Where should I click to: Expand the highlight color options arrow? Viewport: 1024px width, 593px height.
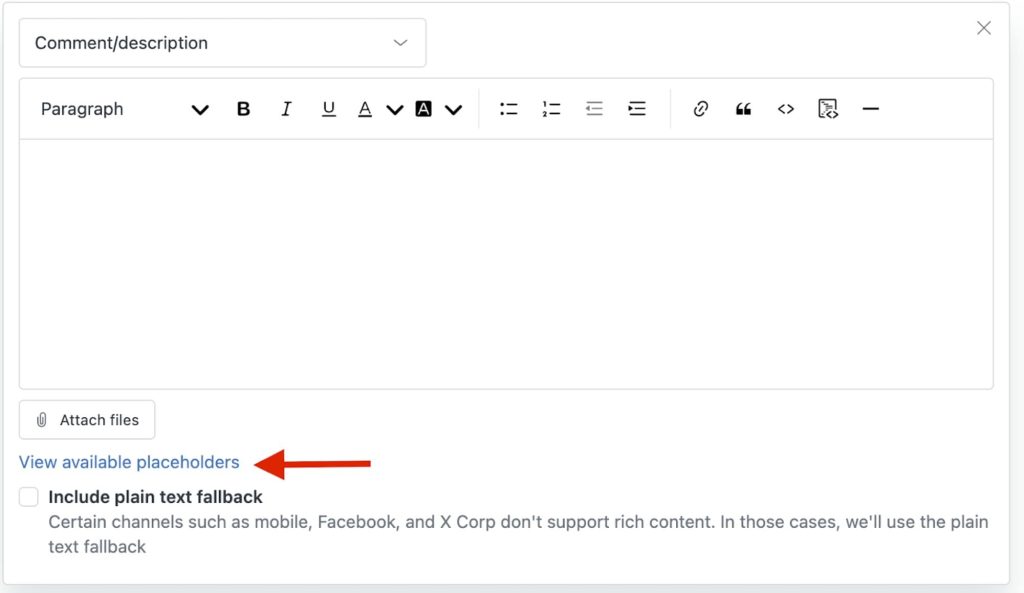pyautogui.click(x=453, y=110)
